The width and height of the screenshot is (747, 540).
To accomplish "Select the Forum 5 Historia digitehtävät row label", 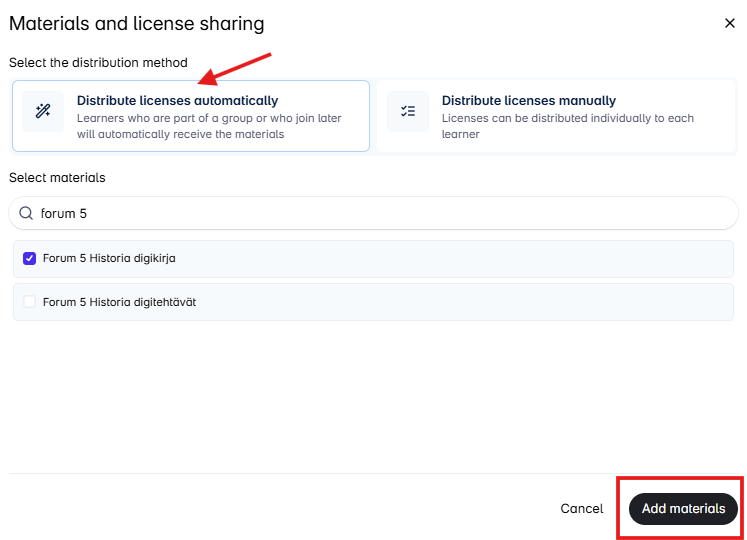I will pyautogui.click(x=119, y=302).
